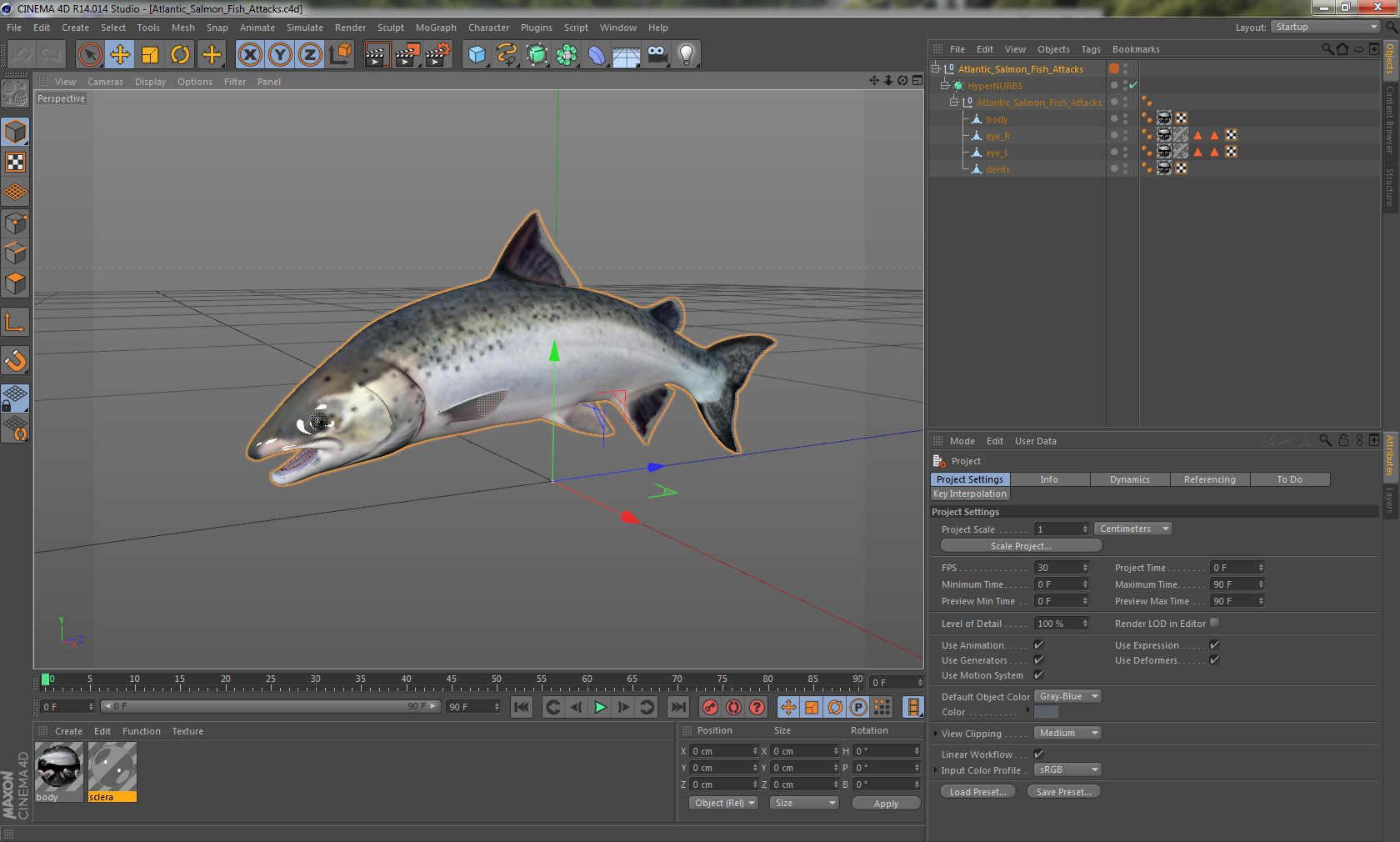
Task: Open Default Object Color dropdown
Action: click(1067, 696)
